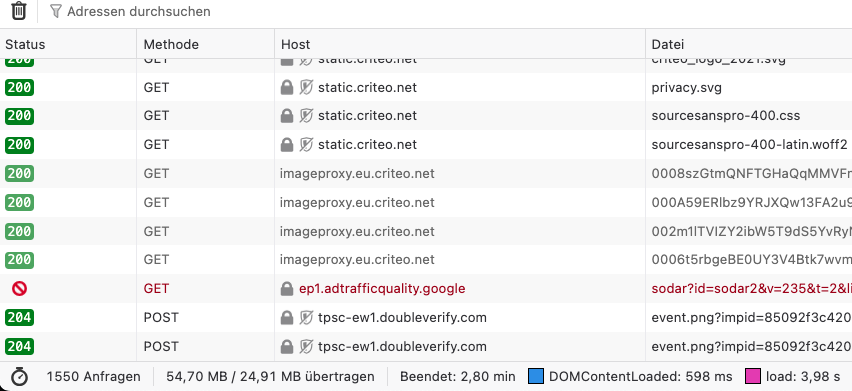
Task: Sort by the Status column header
Action: (x=68, y=44)
